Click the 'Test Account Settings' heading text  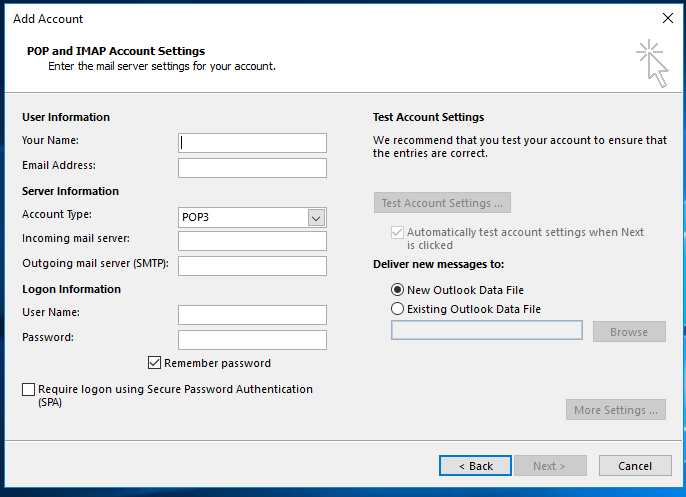(x=428, y=117)
